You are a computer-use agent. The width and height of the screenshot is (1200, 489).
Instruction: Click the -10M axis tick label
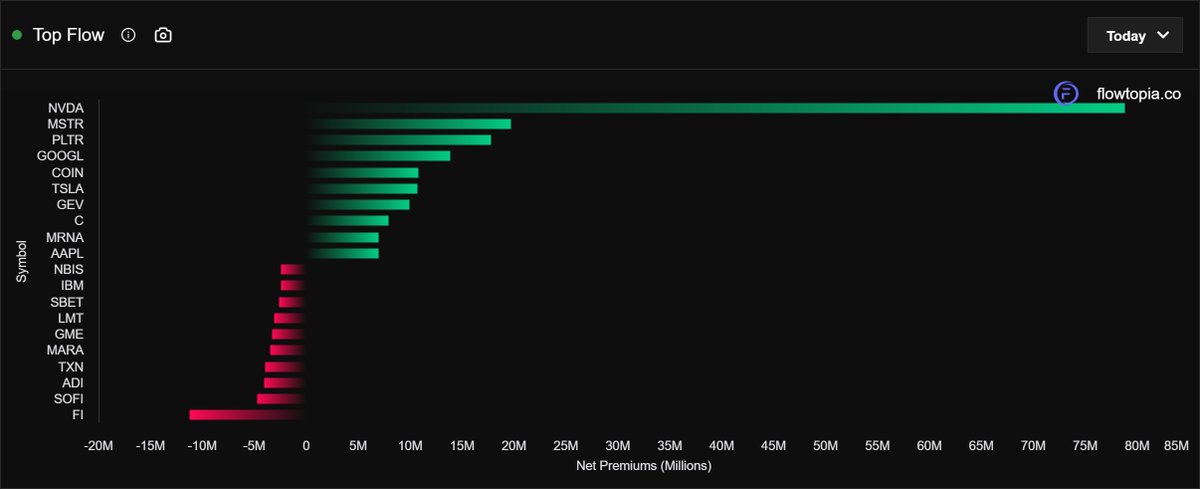[x=202, y=445]
